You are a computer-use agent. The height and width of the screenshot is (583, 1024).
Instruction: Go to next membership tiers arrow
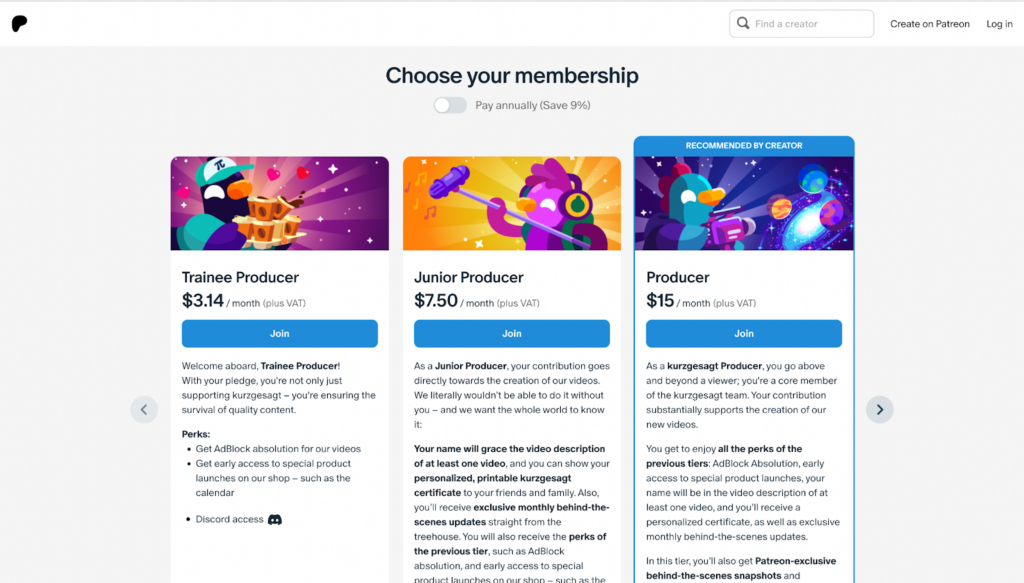(x=880, y=409)
